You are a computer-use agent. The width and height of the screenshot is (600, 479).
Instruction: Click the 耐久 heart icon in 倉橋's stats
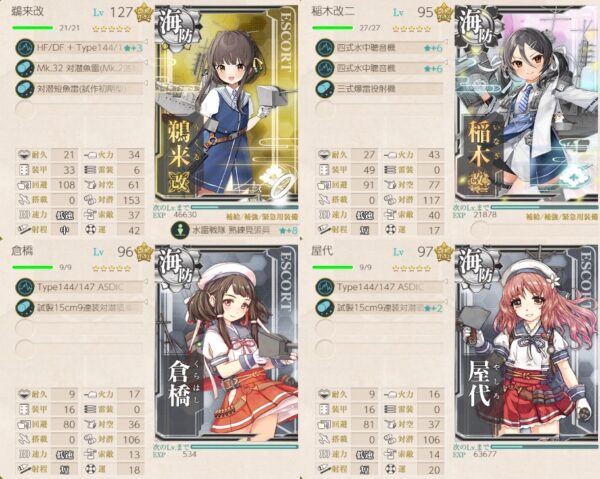click(x=24, y=393)
